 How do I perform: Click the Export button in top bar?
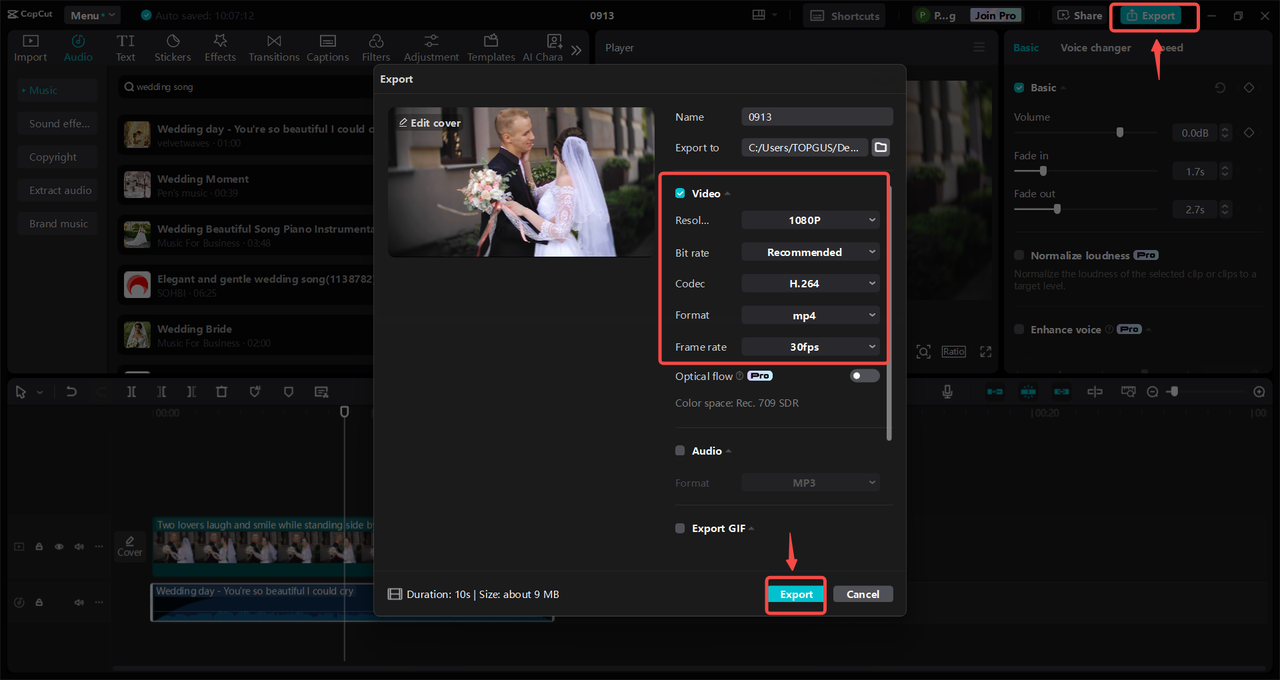tap(1150, 16)
